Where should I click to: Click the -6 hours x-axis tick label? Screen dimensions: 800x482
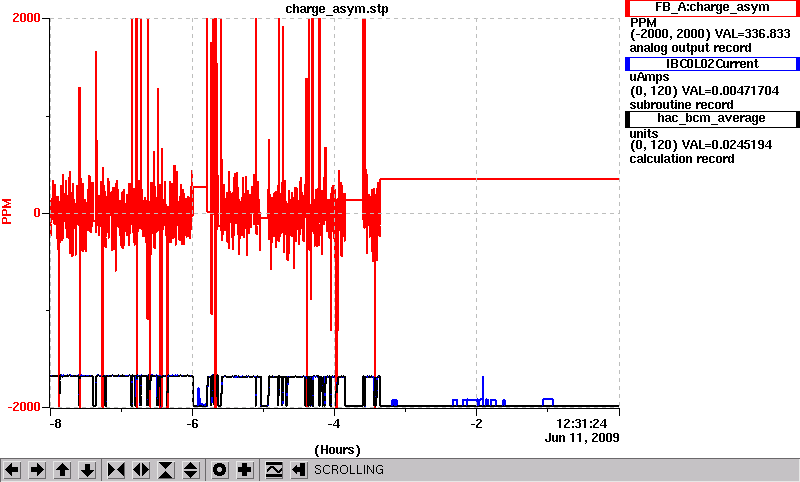point(192,424)
